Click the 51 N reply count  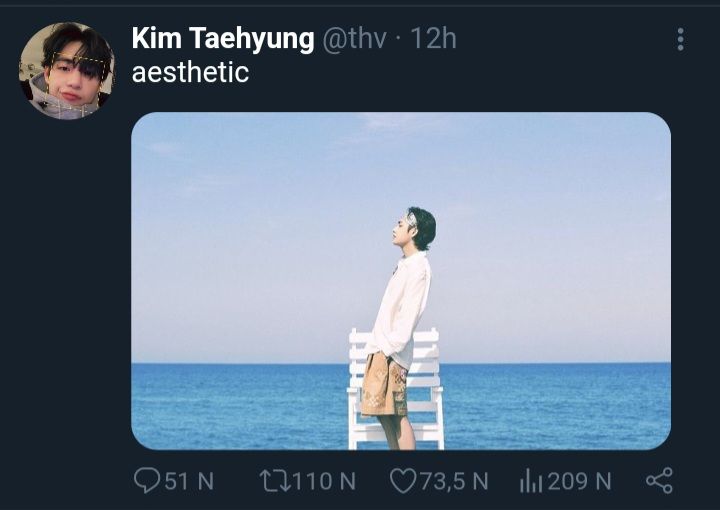point(189,481)
